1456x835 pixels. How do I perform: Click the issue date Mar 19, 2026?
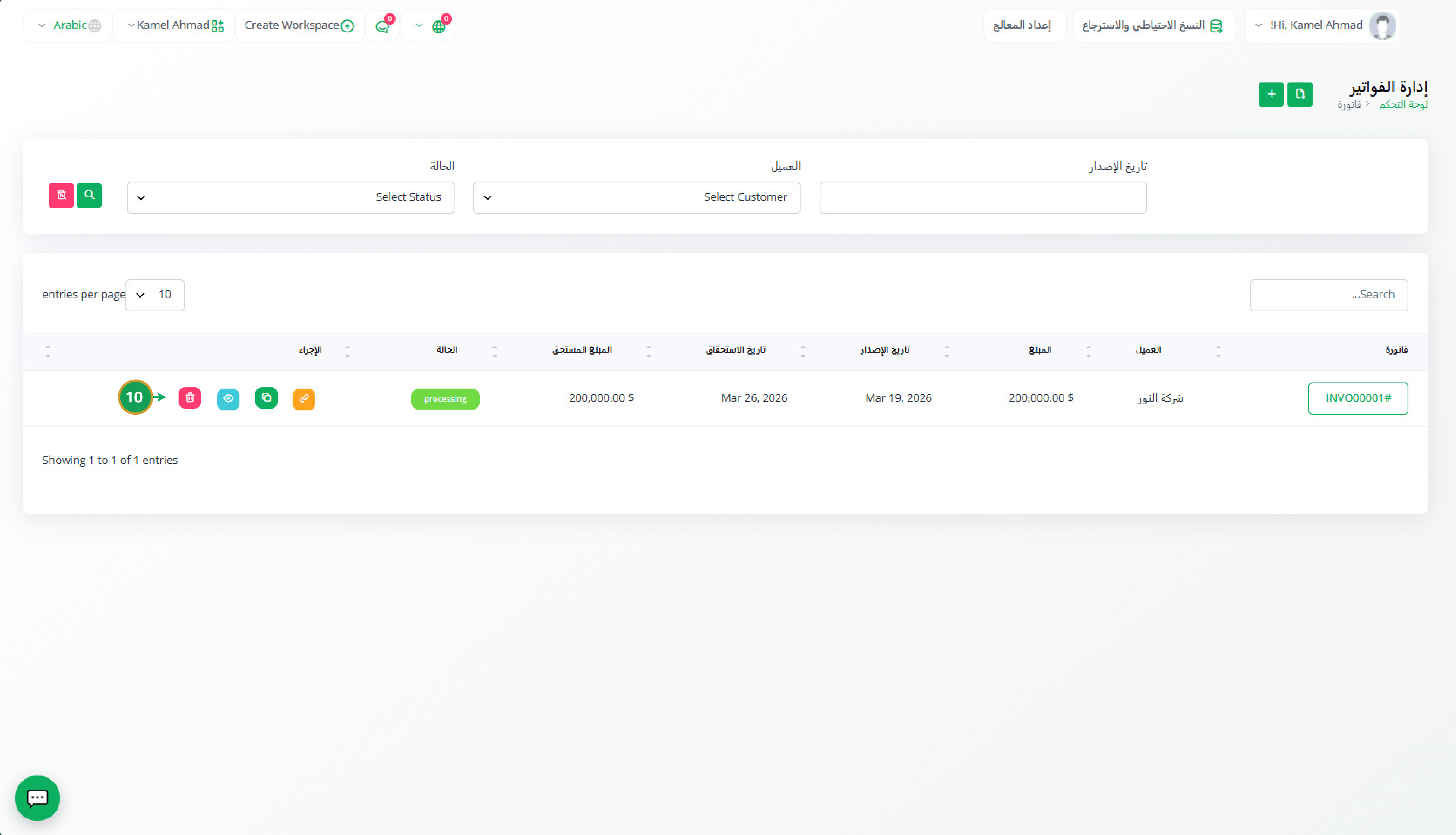point(898,398)
